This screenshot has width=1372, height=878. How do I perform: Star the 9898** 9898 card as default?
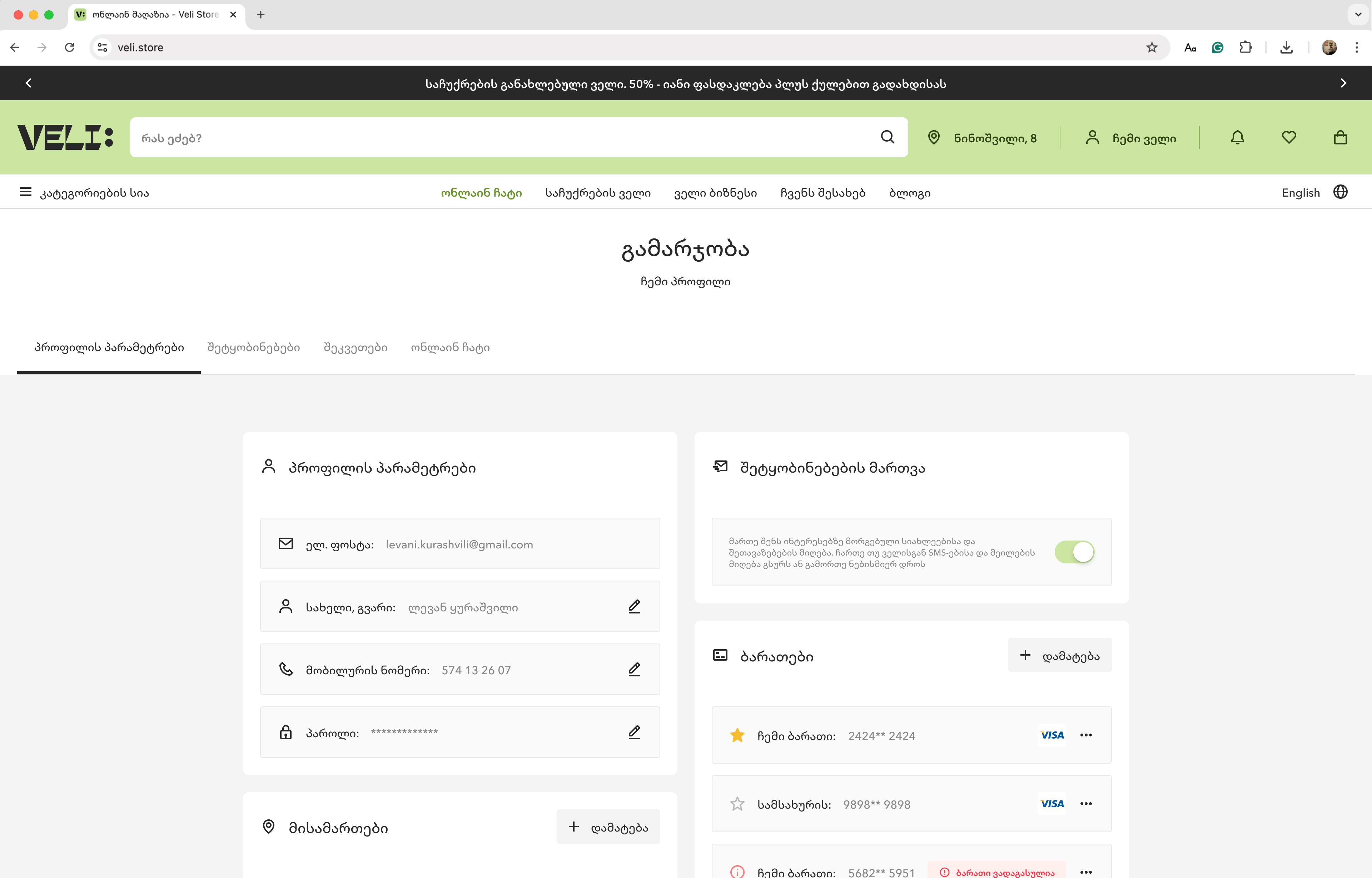click(x=737, y=804)
